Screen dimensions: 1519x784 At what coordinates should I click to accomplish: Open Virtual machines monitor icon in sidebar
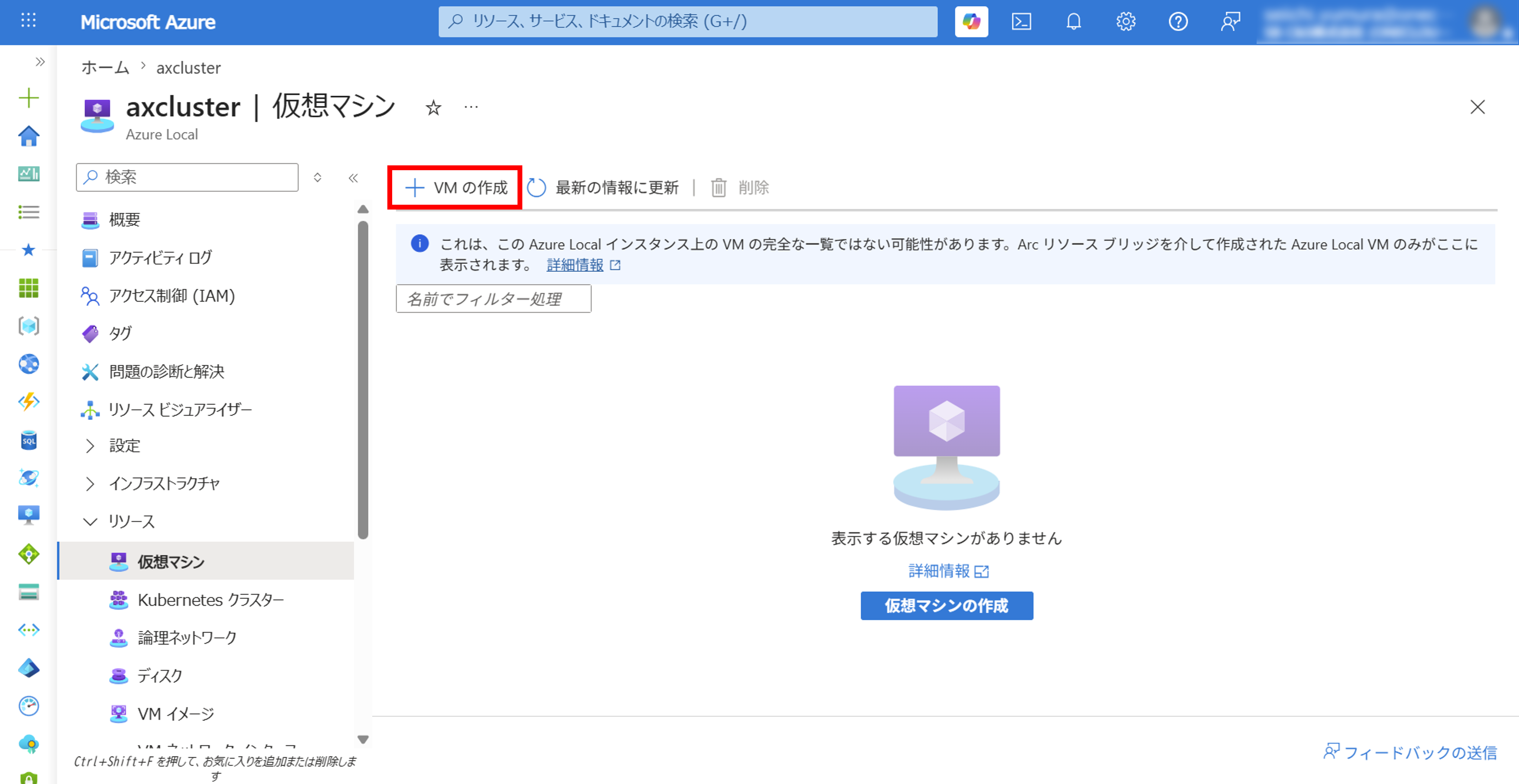(x=28, y=515)
